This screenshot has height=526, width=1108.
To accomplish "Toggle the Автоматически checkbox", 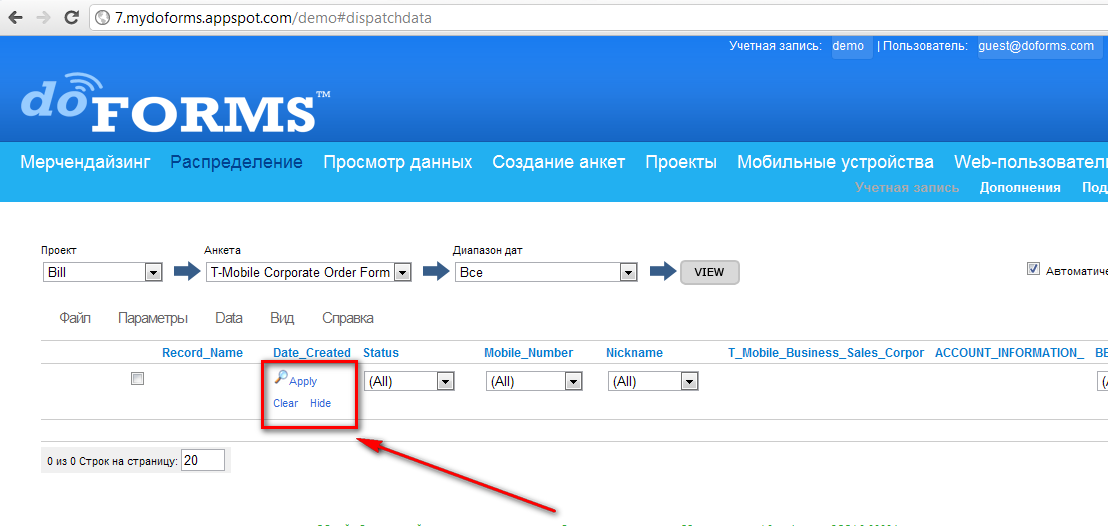I will 1033,269.
